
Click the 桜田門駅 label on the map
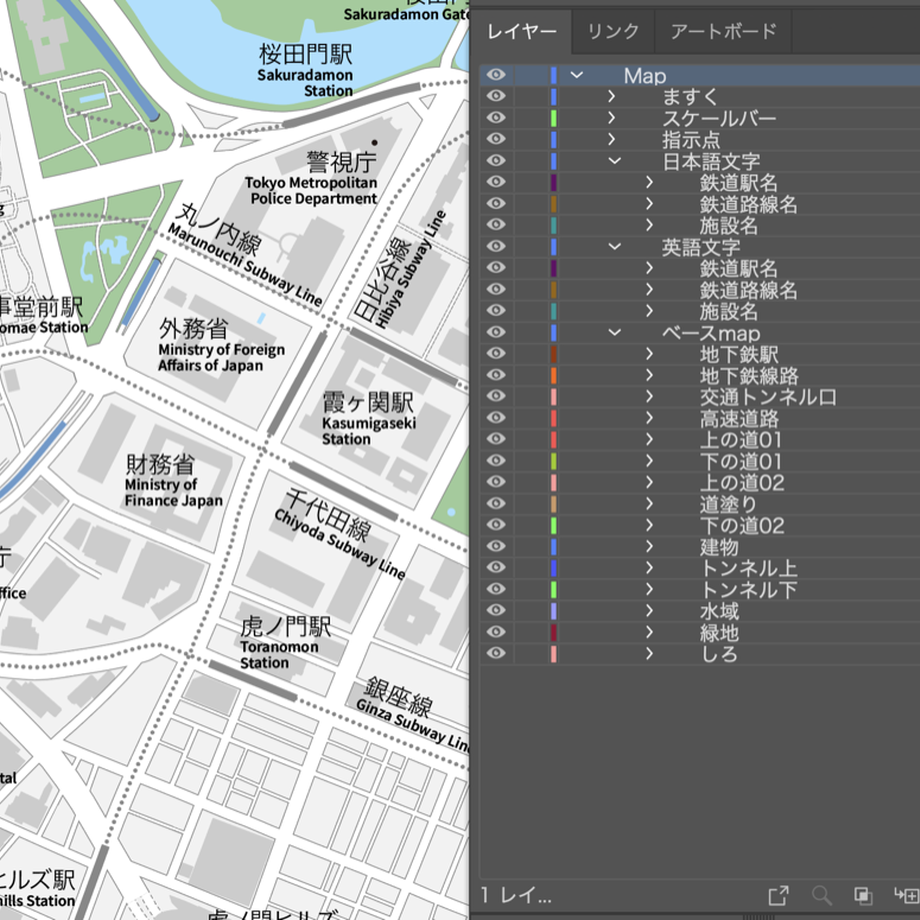(x=306, y=55)
